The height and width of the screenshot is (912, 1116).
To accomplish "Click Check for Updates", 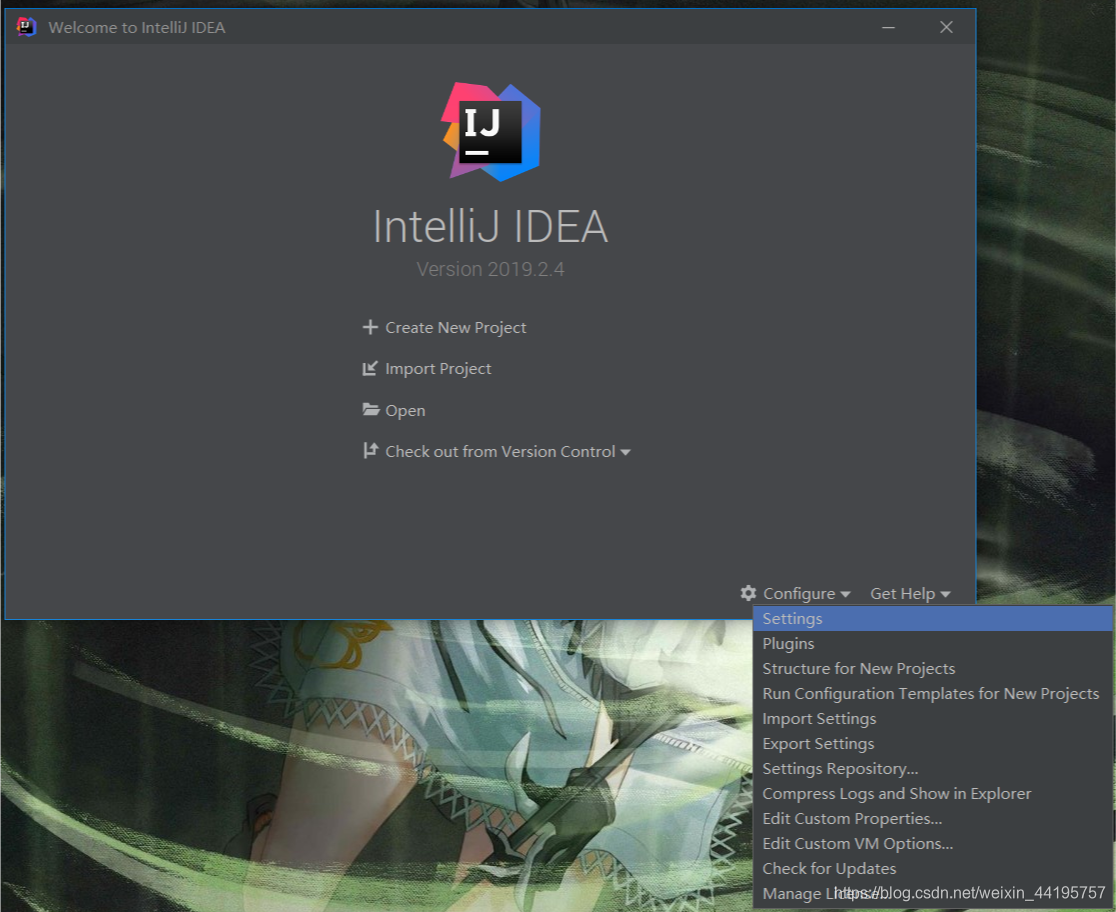I will (x=932, y=868).
